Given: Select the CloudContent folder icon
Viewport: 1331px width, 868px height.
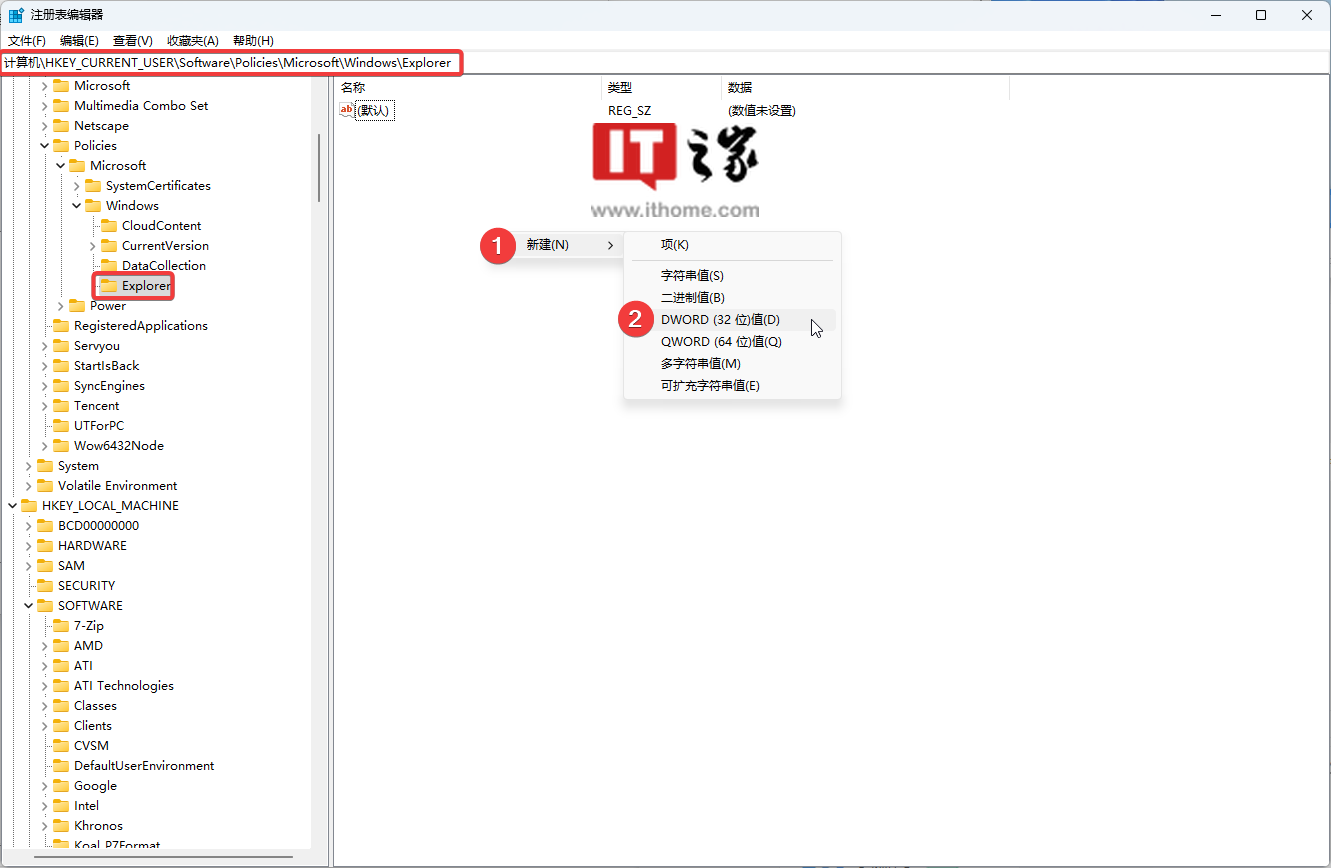Looking at the screenshot, I should click(109, 226).
